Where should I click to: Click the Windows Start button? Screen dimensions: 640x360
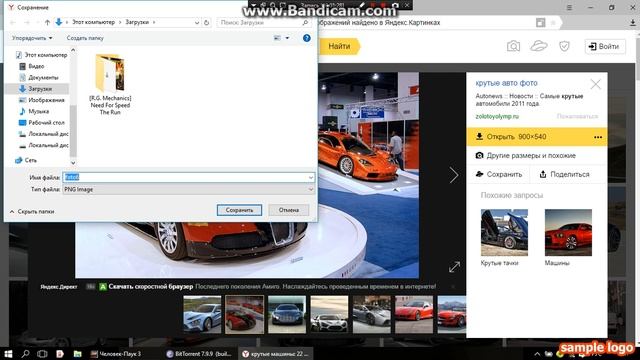coord(8,353)
